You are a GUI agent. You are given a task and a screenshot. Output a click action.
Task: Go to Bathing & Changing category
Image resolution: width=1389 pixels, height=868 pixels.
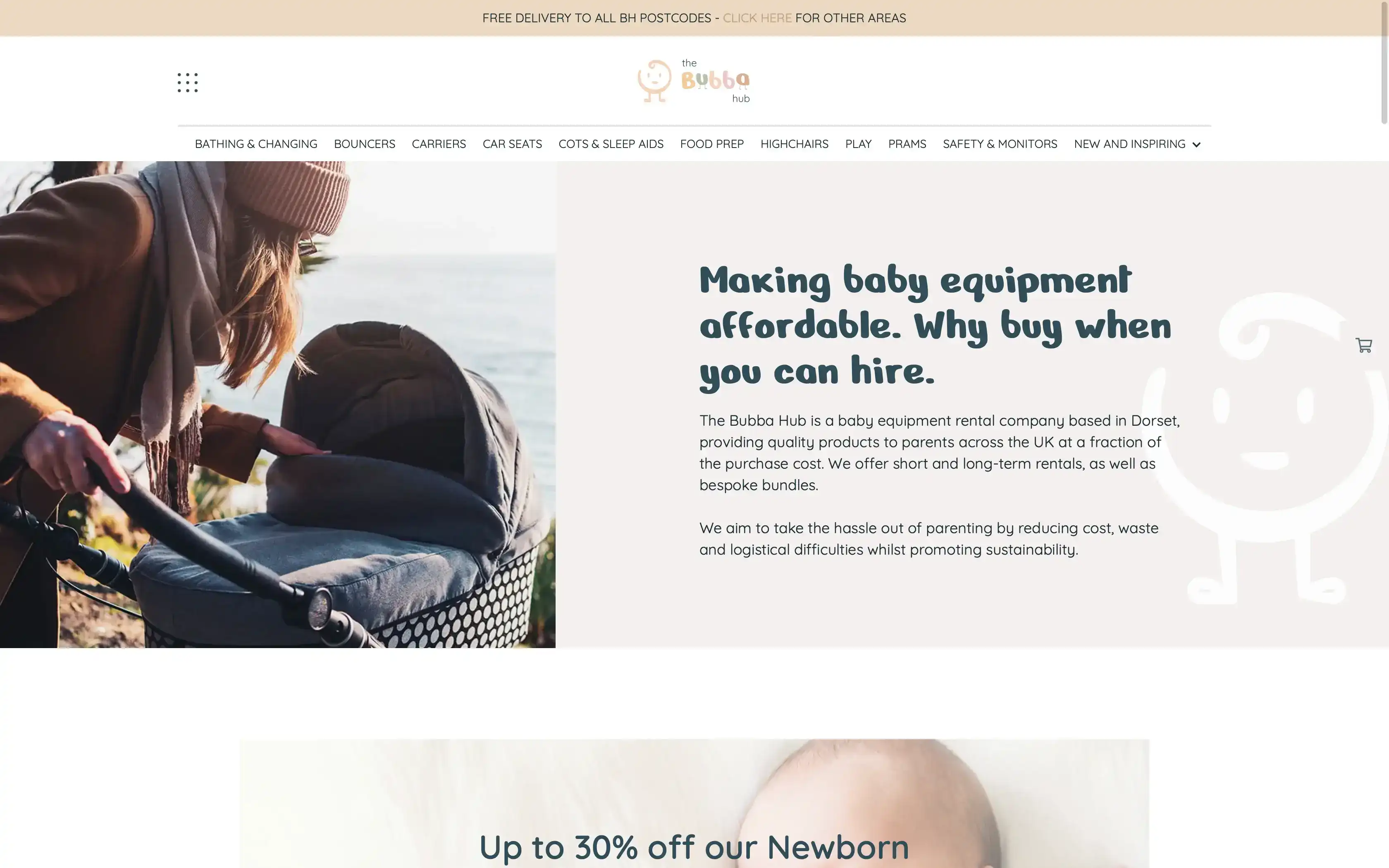tap(256, 144)
